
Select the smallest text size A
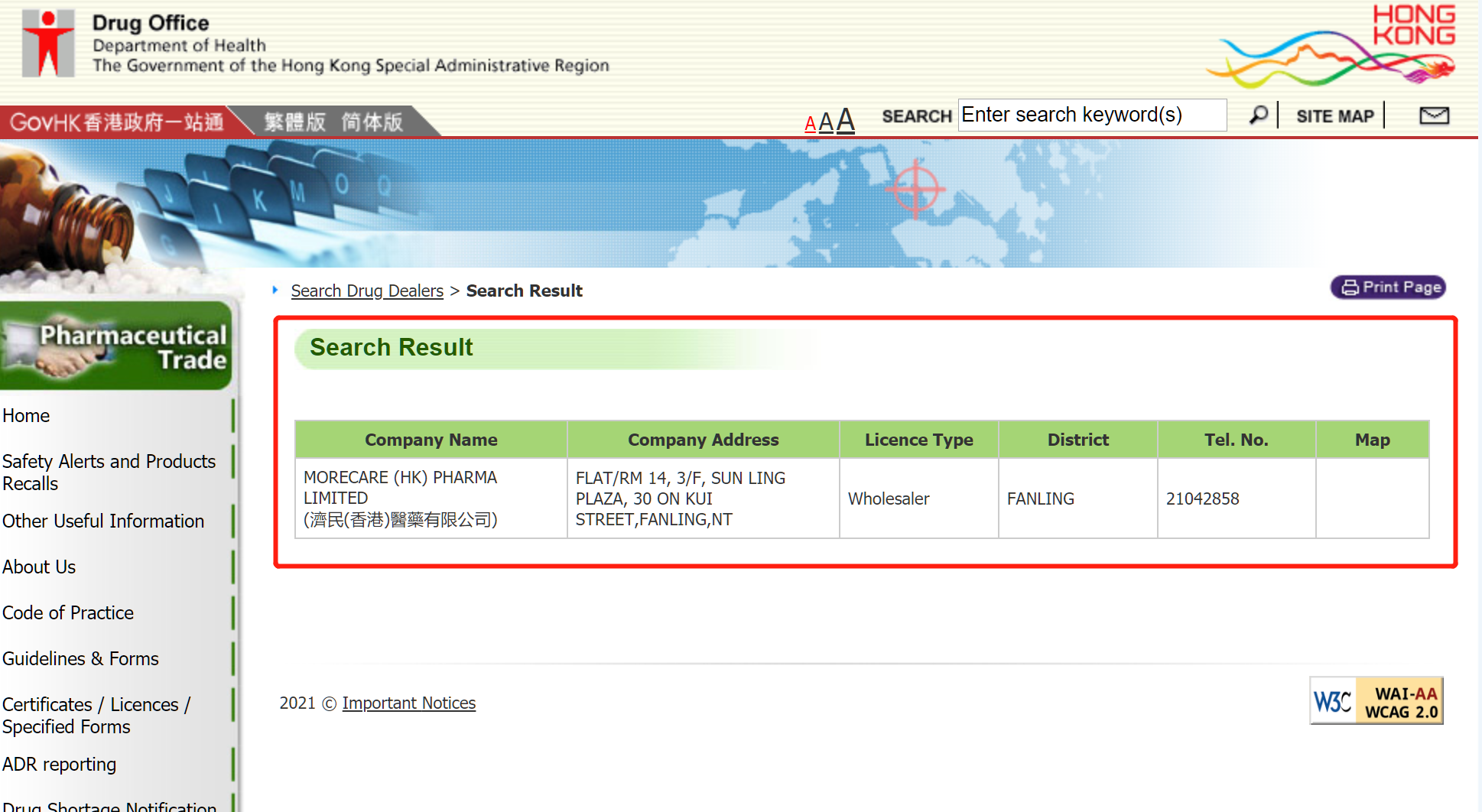810,124
